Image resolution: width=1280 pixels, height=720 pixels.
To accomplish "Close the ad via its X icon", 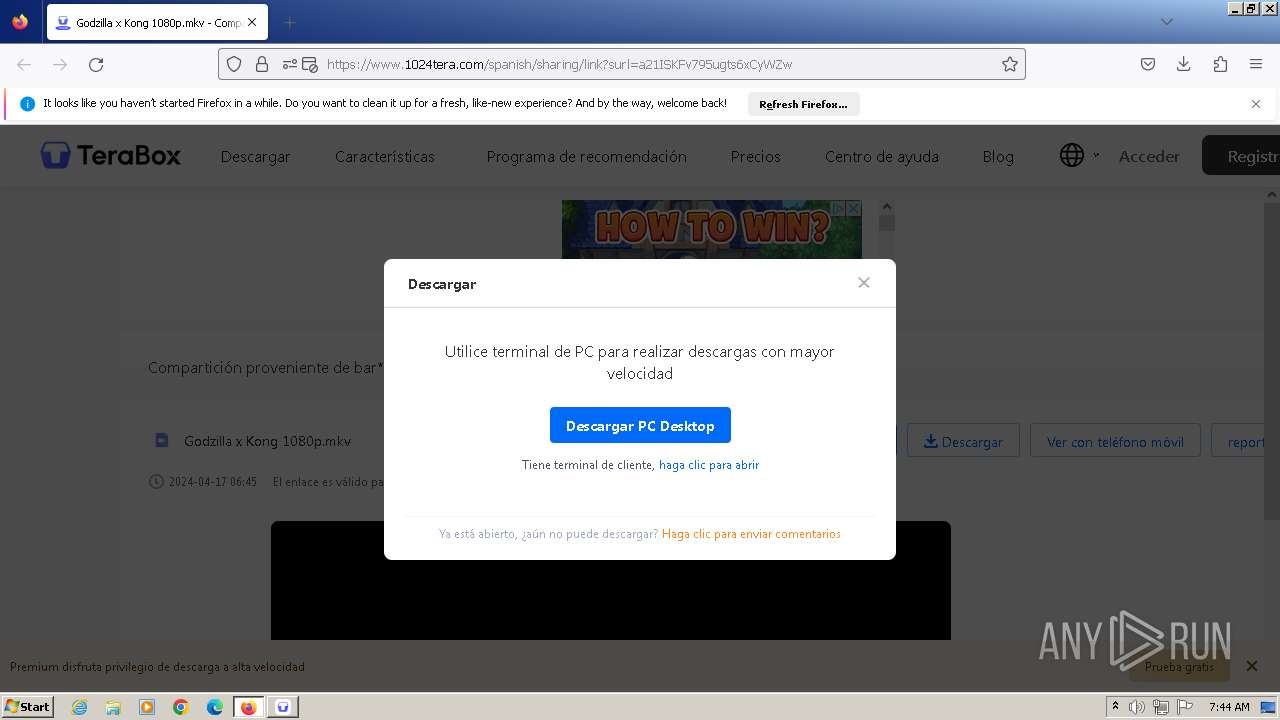I will 853,208.
